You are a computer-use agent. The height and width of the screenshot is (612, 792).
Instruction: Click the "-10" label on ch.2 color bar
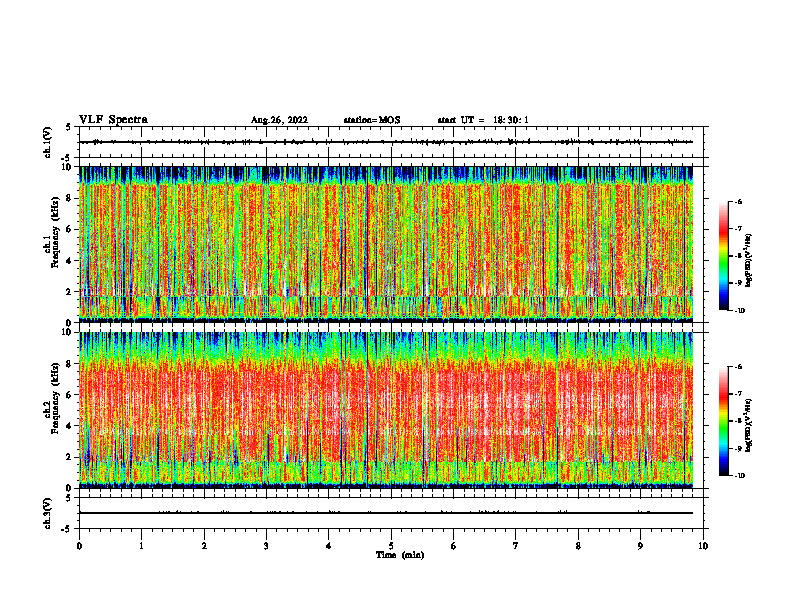click(740, 476)
